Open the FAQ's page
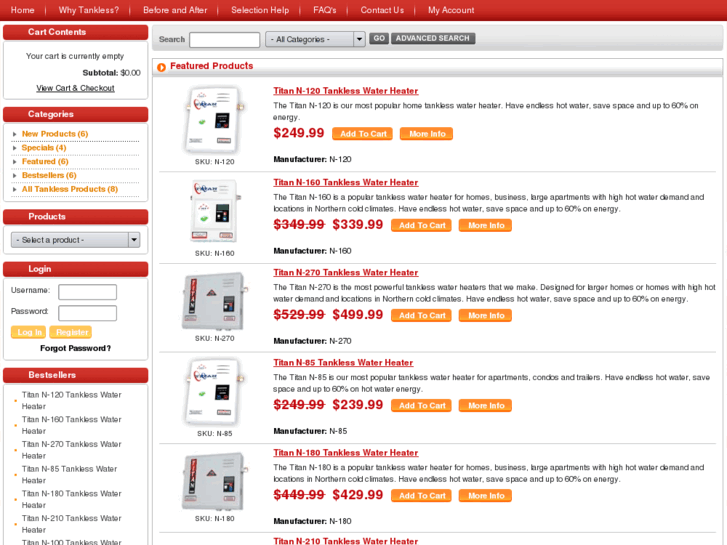This screenshot has width=727, height=545. [x=325, y=10]
